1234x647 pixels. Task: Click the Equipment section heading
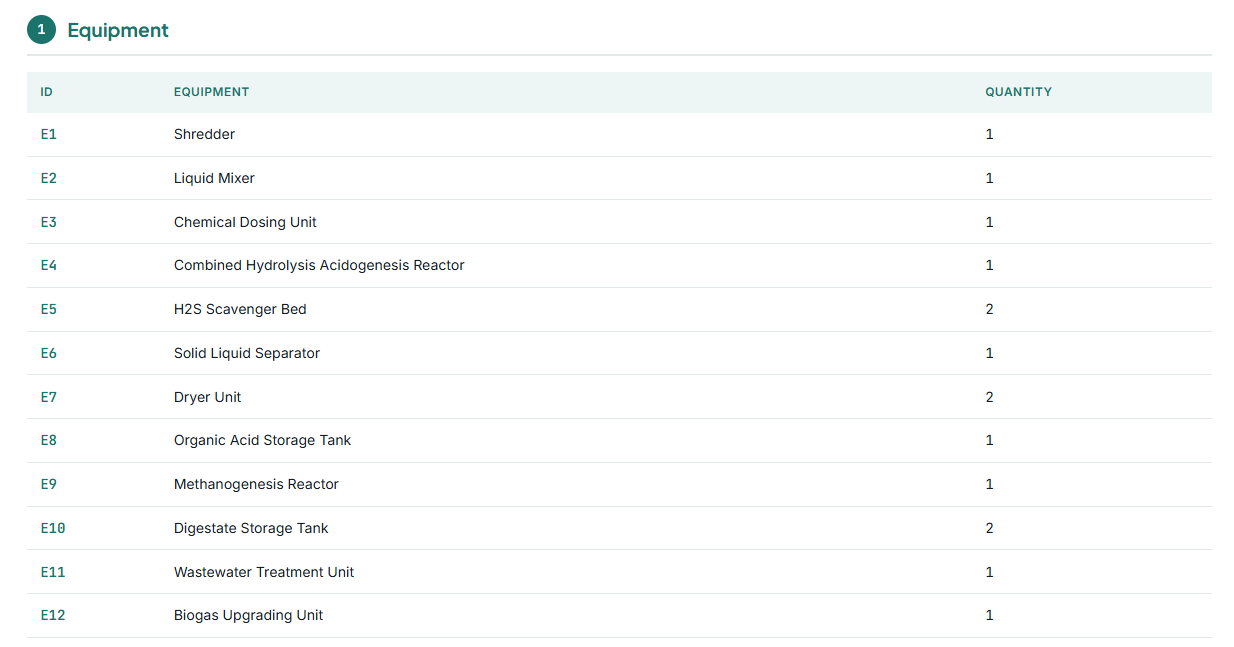pyautogui.click(x=118, y=30)
